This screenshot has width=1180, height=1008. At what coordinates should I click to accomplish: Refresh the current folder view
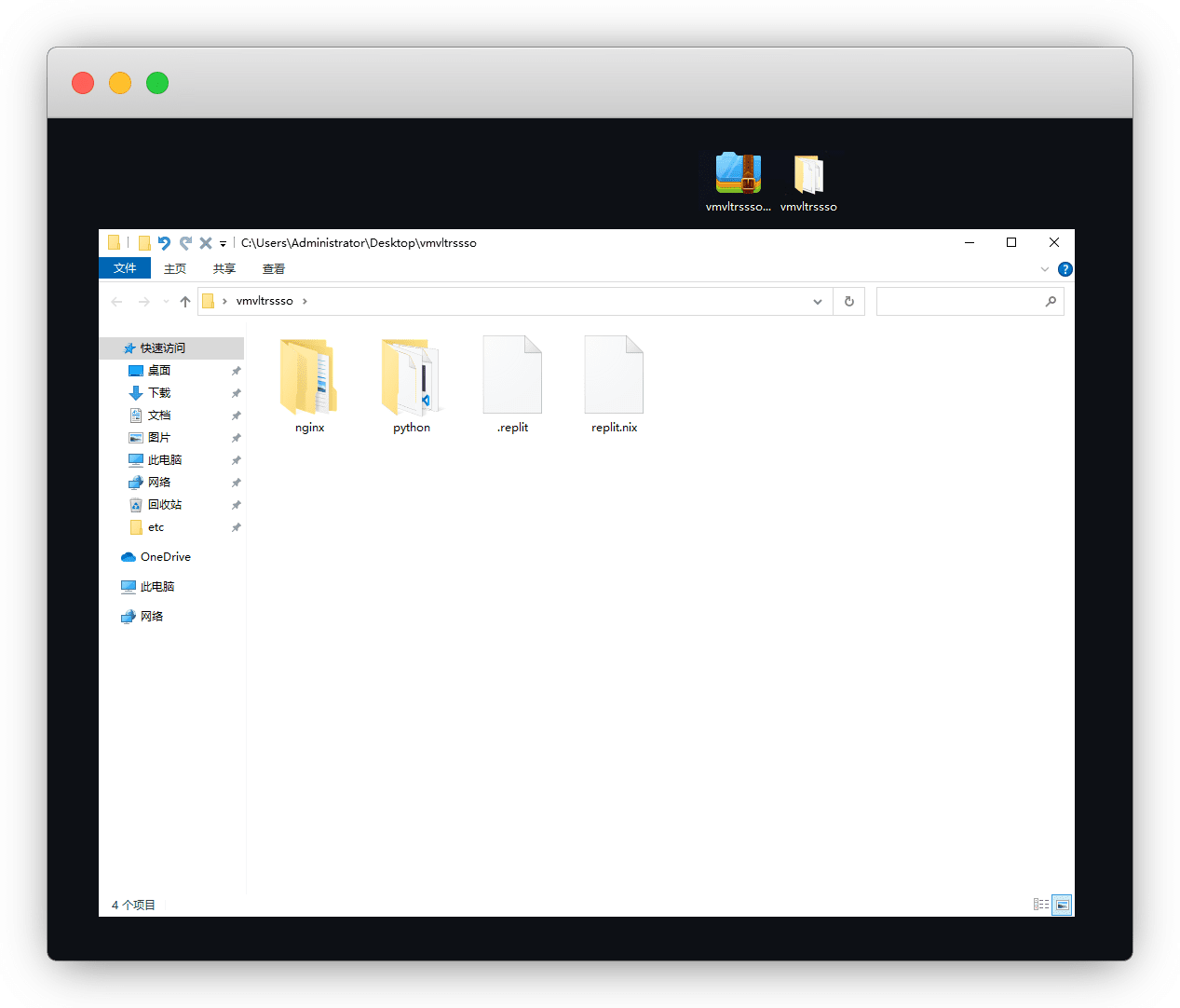[x=849, y=302]
